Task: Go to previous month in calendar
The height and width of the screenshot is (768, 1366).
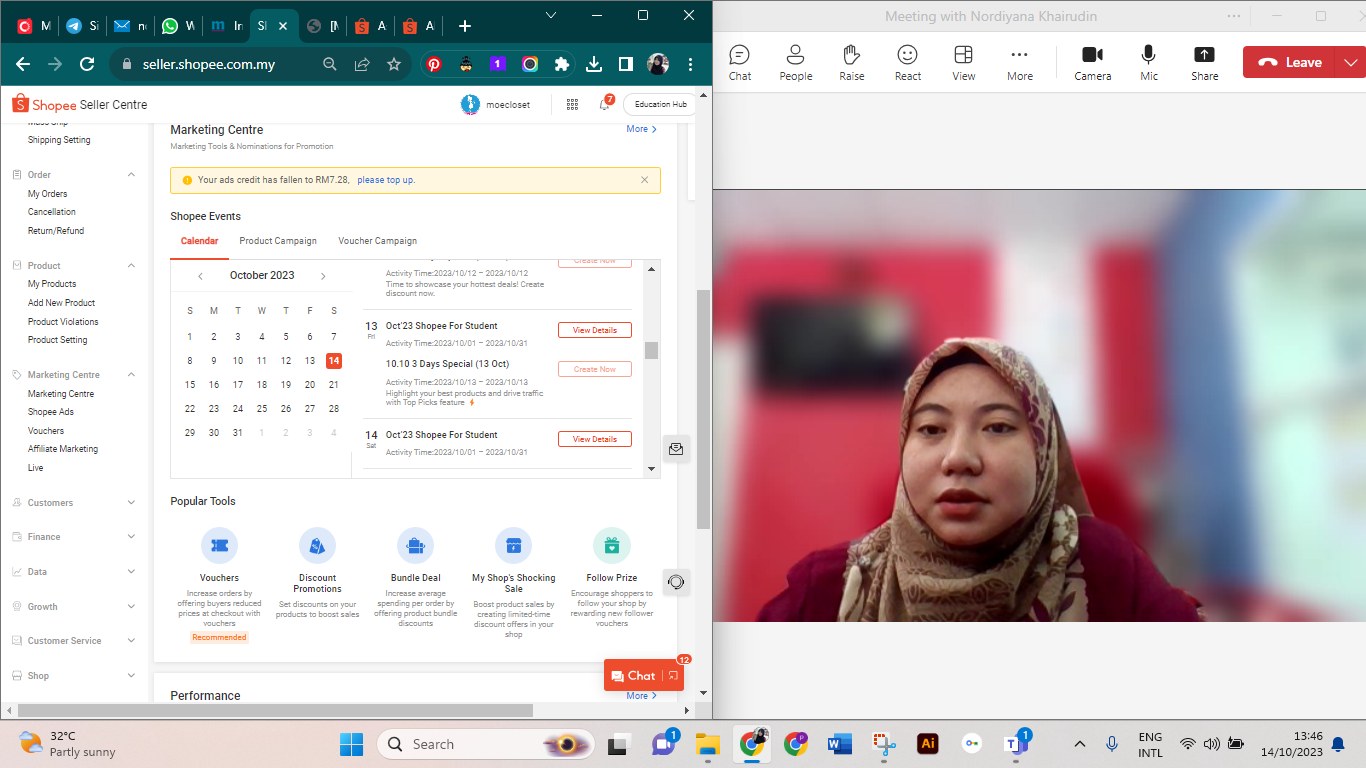Action: click(200, 276)
